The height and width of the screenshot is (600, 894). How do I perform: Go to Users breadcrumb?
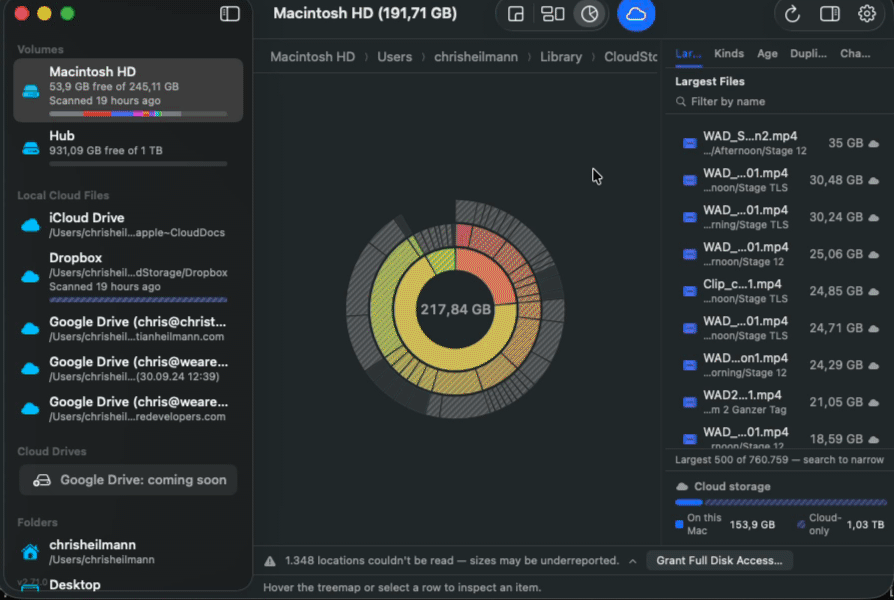pos(395,57)
